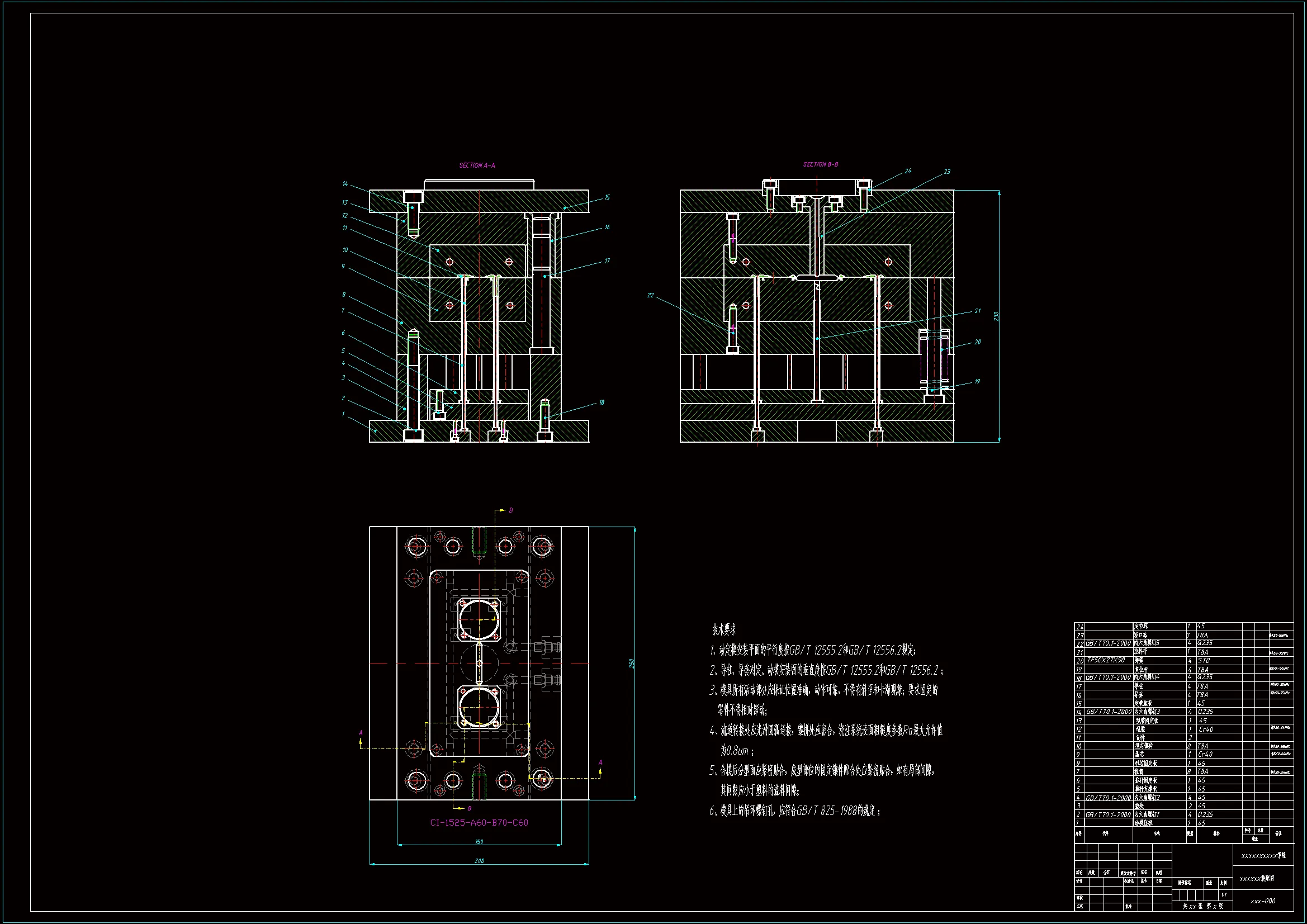Select the CI-1525-A60-B70-C60 mold base text
The height and width of the screenshot is (924, 1307).
[479, 823]
